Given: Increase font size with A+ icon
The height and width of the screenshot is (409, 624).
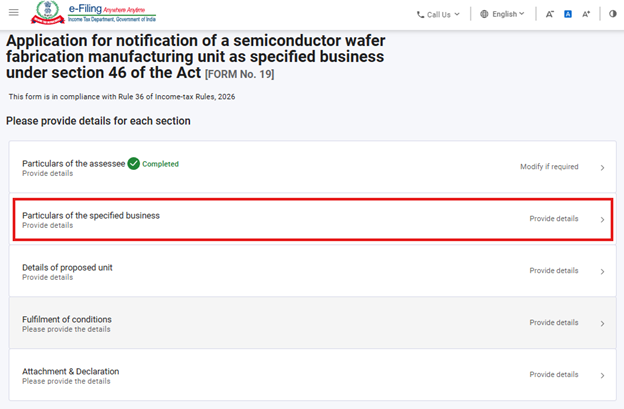Looking at the screenshot, I should click(586, 14).
